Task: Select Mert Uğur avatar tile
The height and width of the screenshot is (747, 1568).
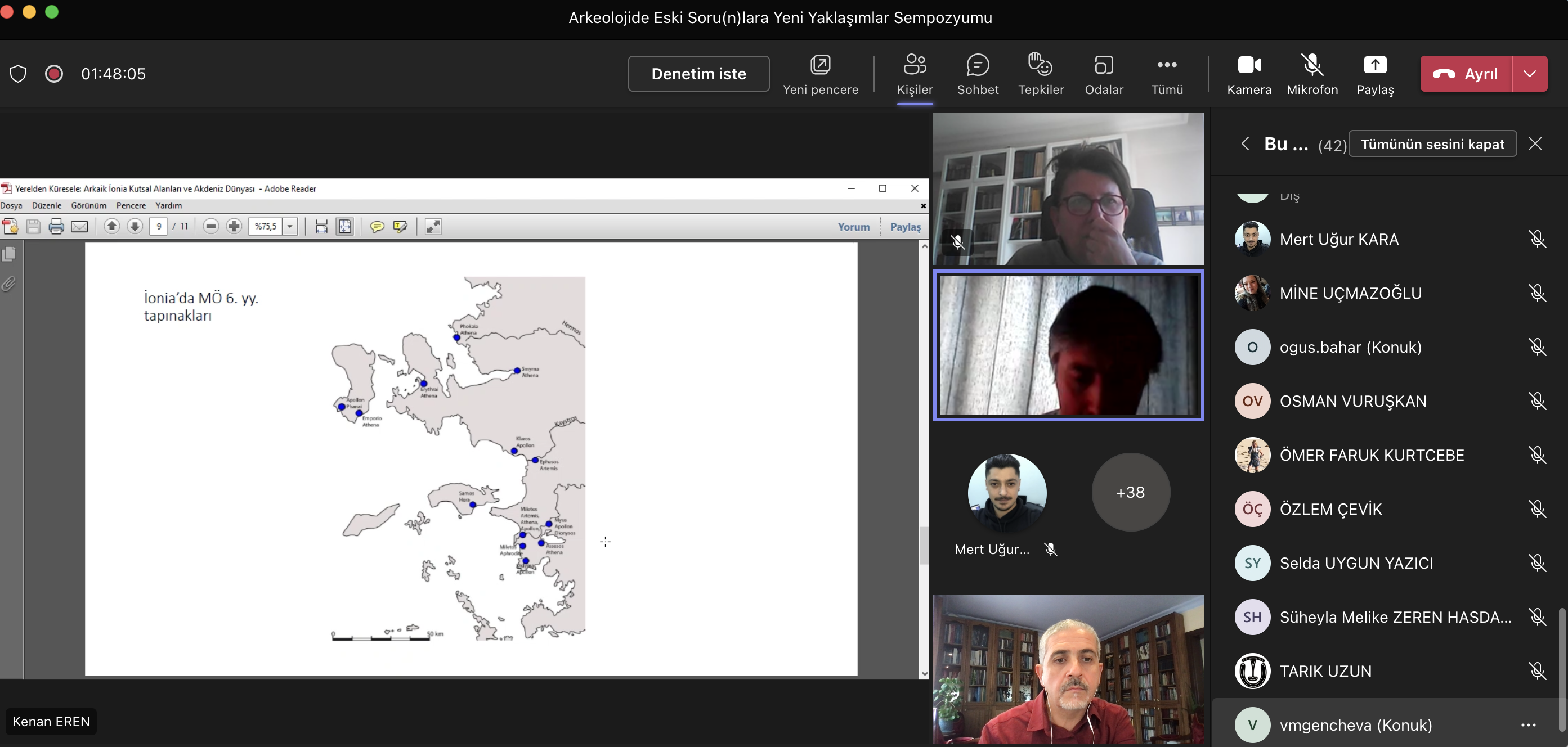Action: tap(1007, 493)
